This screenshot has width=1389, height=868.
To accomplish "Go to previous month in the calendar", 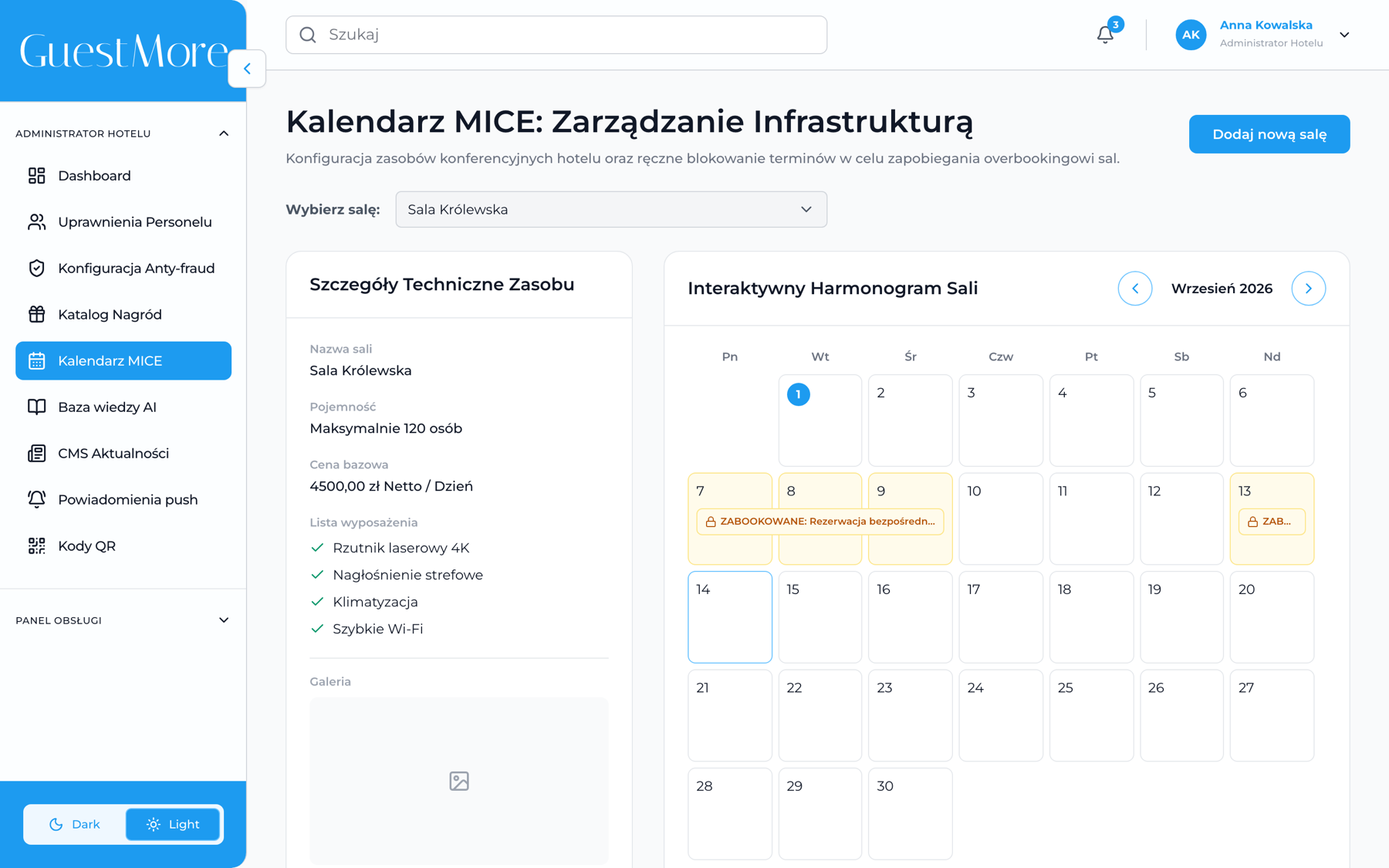I will (x=1135, y=289).
